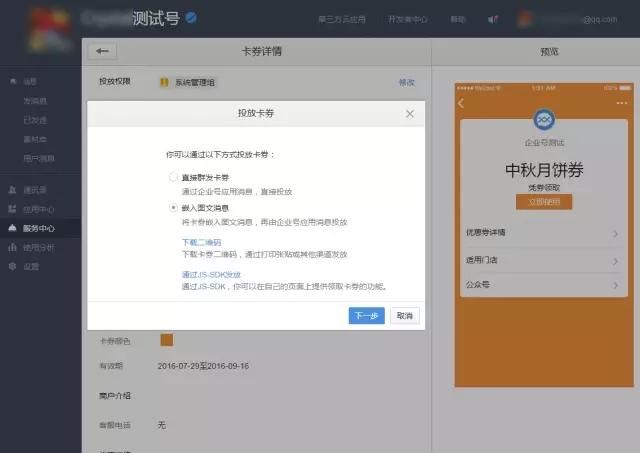Click the blue verified badge beside 测试号
This screenshot has width=640, height=453.
click(191, 18)
